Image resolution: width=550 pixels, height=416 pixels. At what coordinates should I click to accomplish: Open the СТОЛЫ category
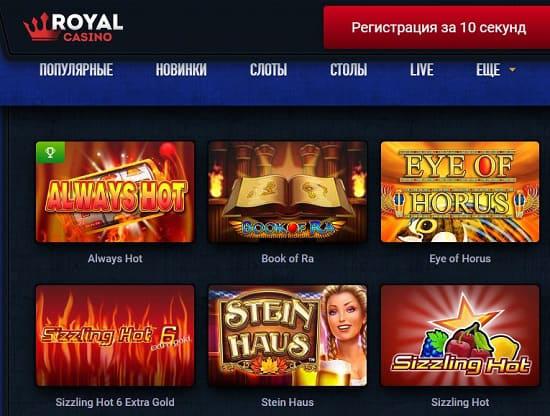(348, 70)
